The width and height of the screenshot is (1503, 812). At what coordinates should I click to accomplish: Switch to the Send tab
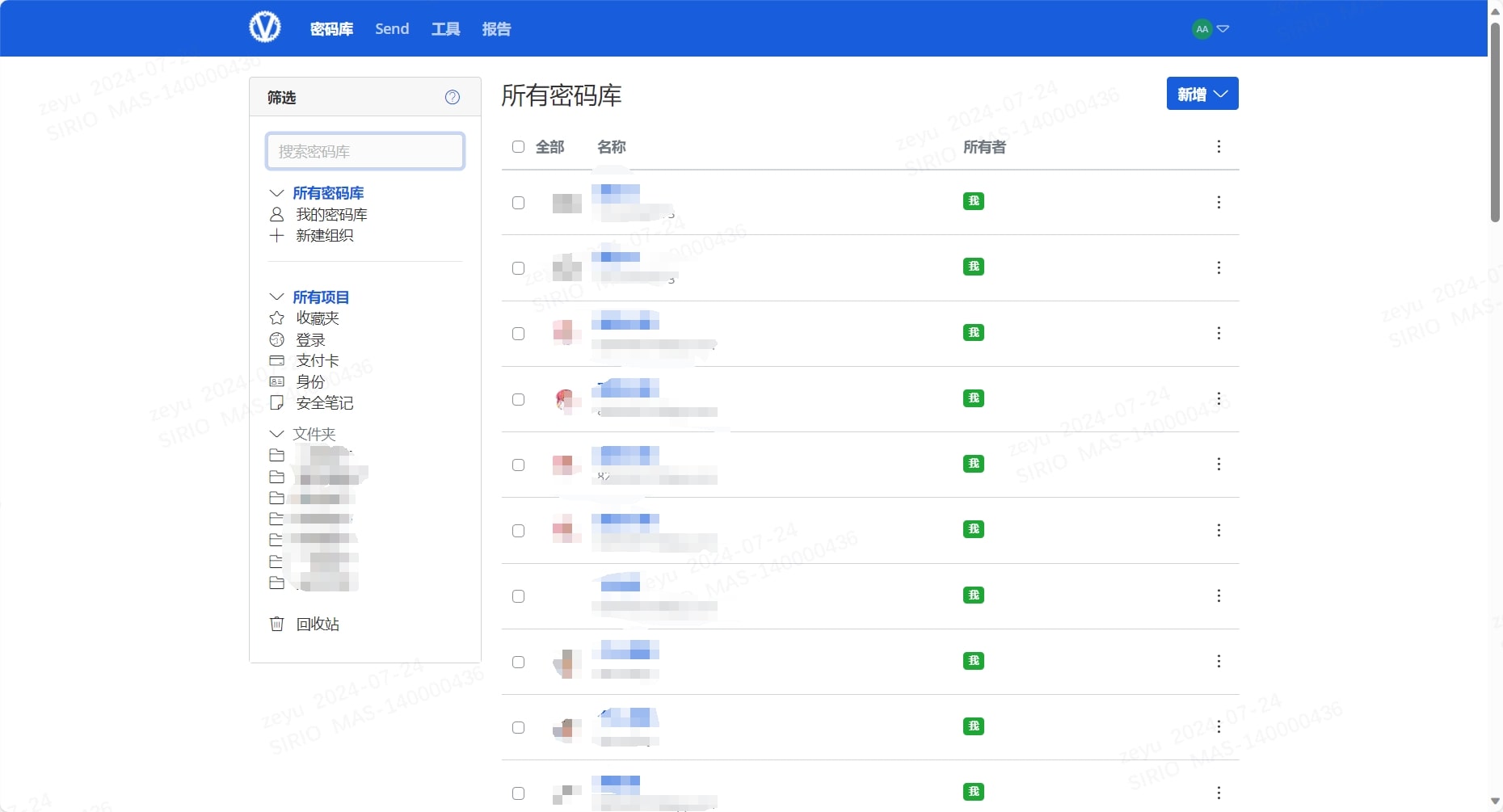pyautogui.click(x=392, y=29)
